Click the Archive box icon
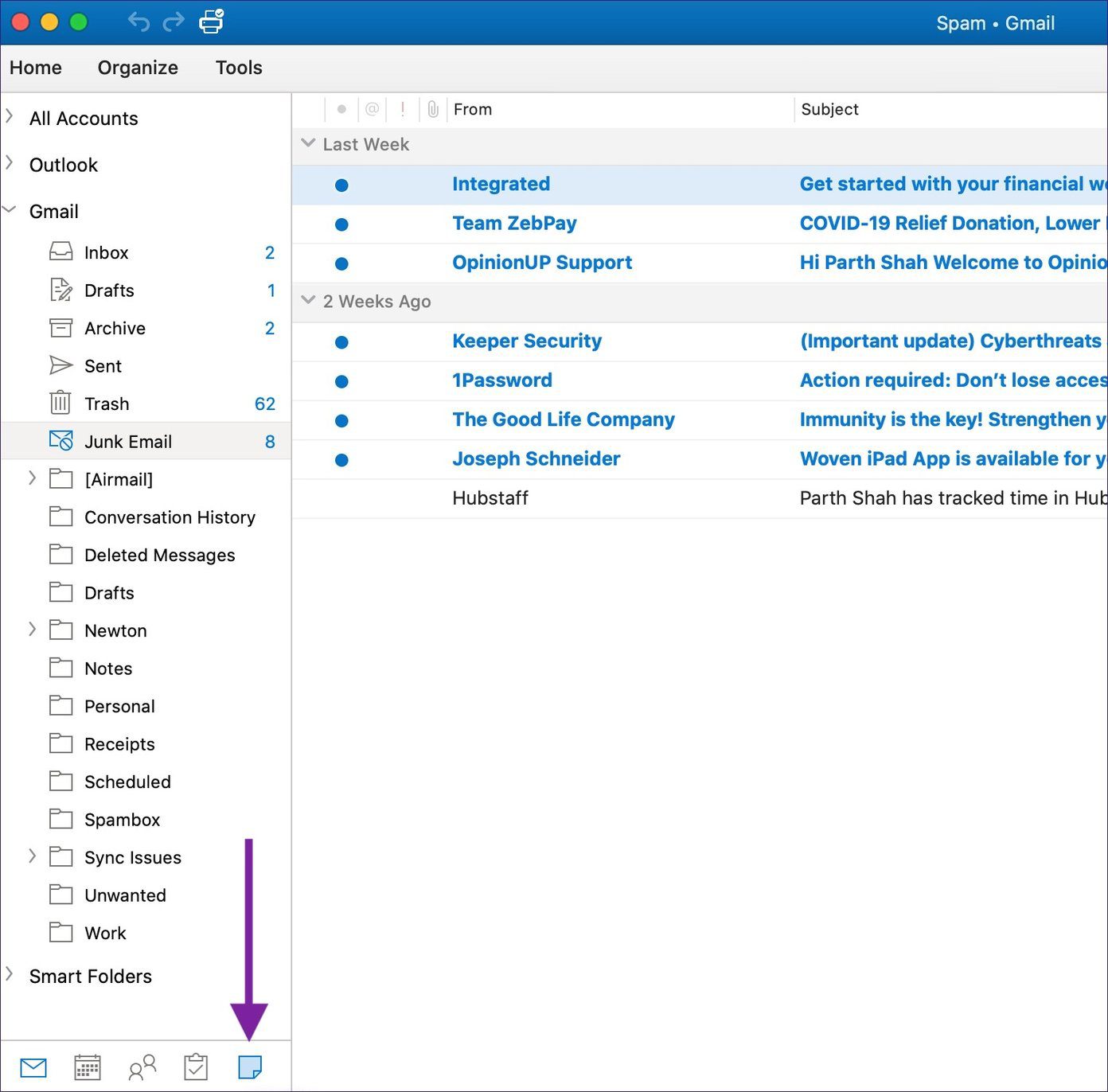This screenshot has width=1108, height=1092. point(61,328)
